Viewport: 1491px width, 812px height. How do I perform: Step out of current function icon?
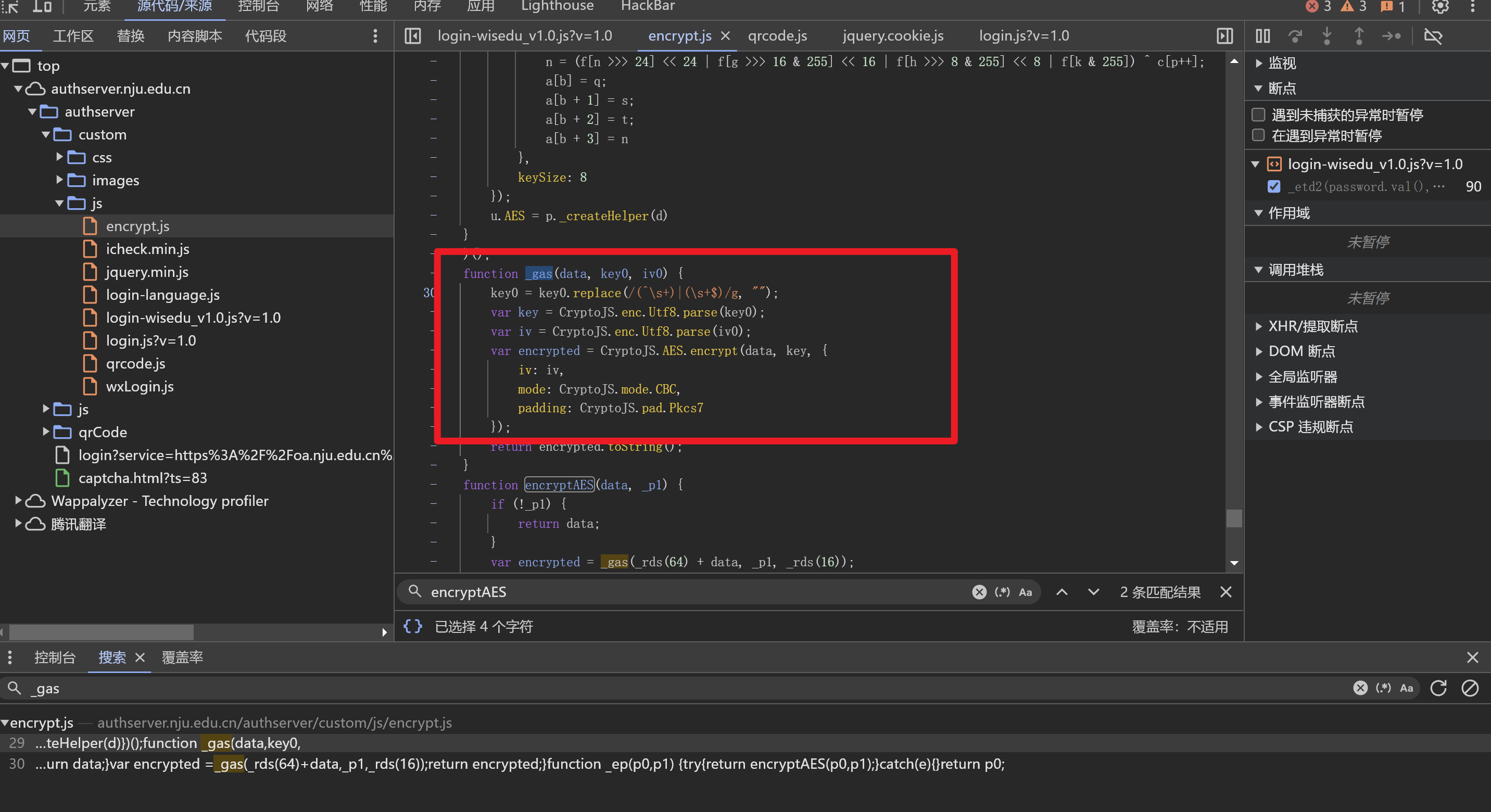(x=1359, y=36)
